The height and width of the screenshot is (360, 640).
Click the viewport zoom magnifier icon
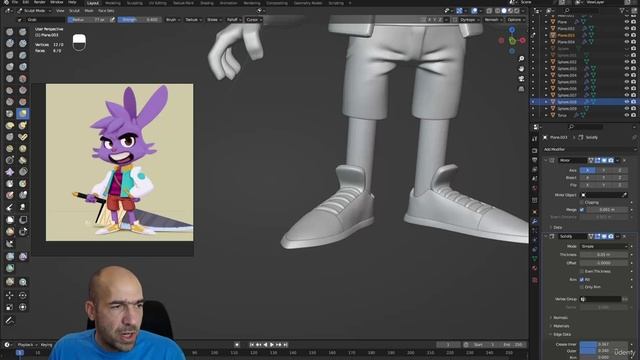(521, 59)
